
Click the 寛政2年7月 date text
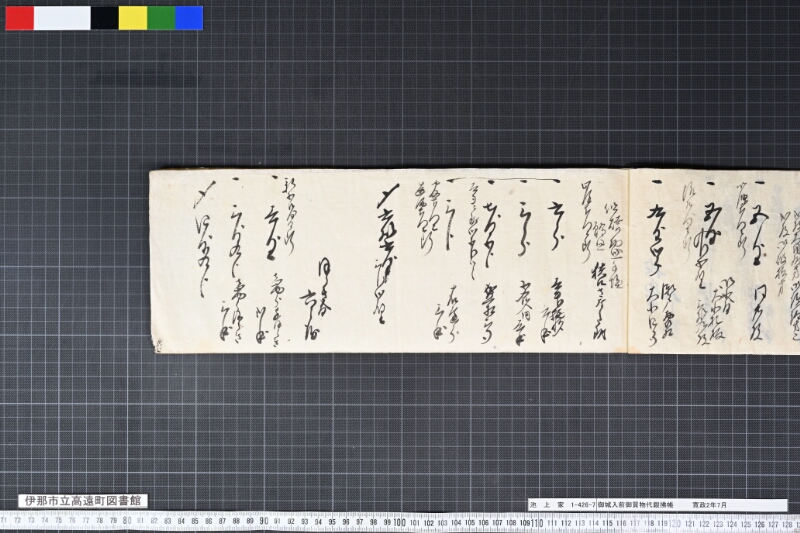click(709, 504)
